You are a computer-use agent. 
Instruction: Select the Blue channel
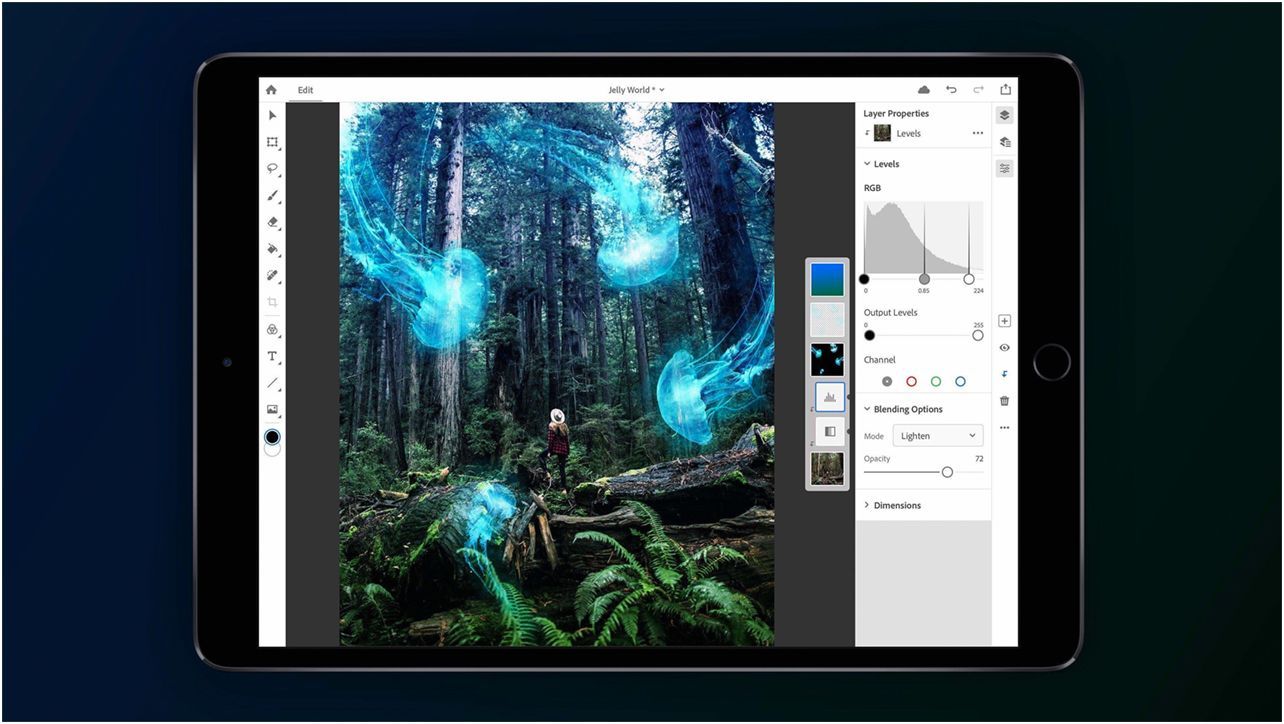(x=961, y=381)
